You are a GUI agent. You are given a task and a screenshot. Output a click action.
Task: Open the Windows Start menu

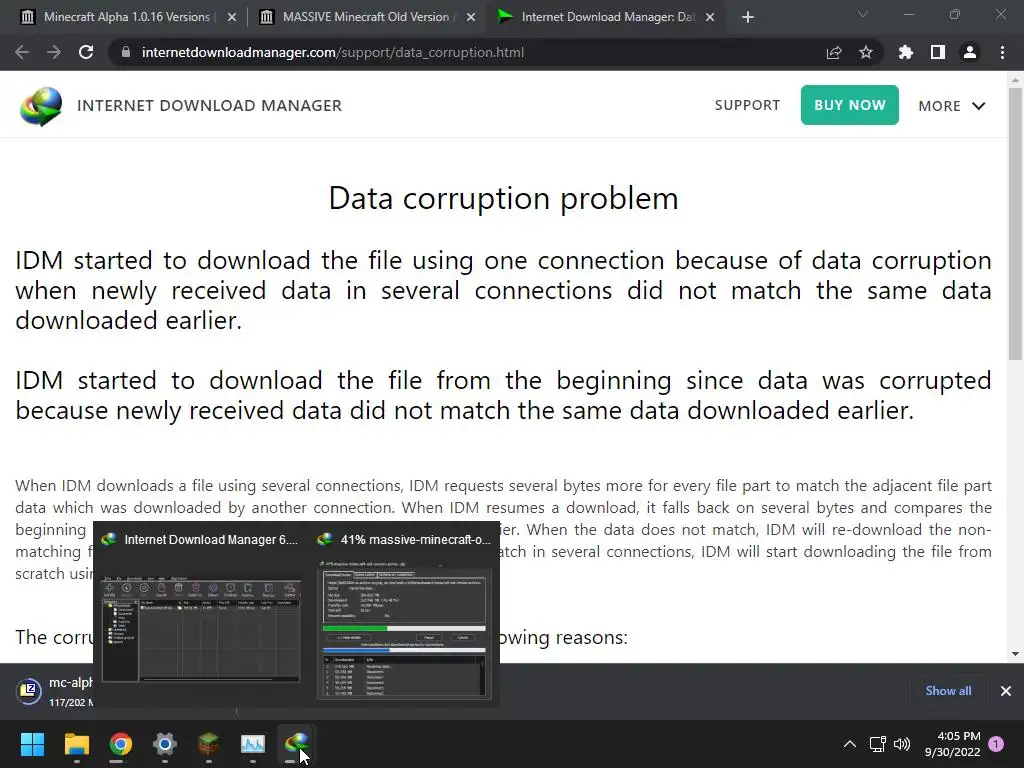[32, 744]
